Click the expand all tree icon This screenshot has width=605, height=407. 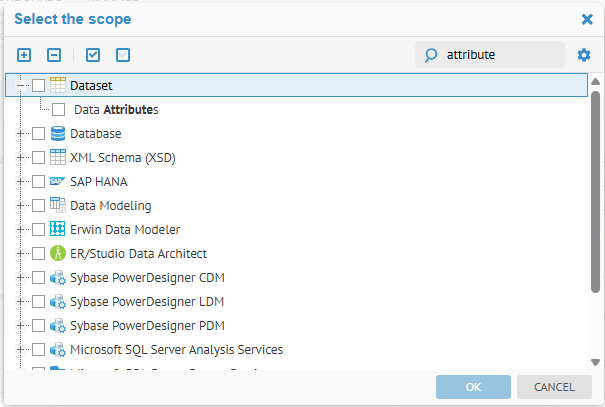(24, 55)
